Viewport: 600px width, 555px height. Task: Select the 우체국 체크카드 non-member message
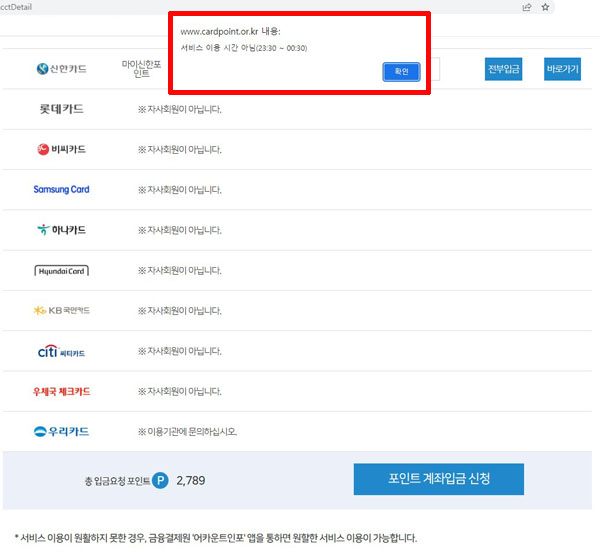180,391
